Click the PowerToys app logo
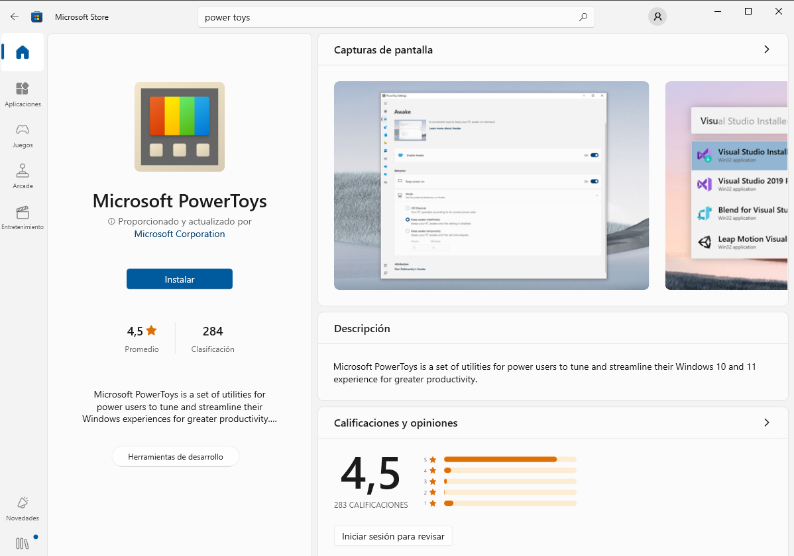 [180, 127]
